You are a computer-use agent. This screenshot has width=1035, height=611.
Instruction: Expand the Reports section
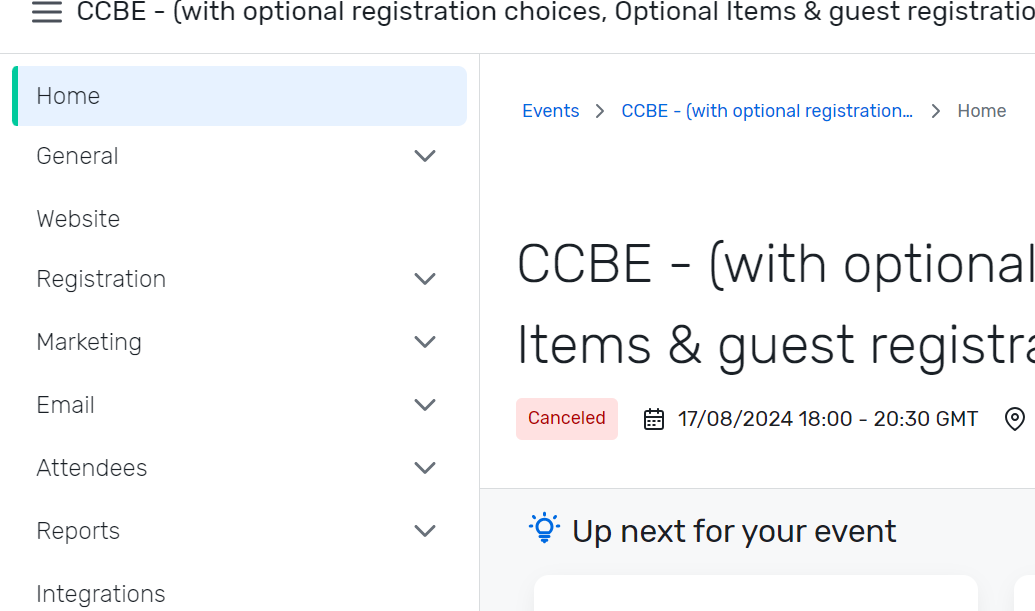point(424,531)
